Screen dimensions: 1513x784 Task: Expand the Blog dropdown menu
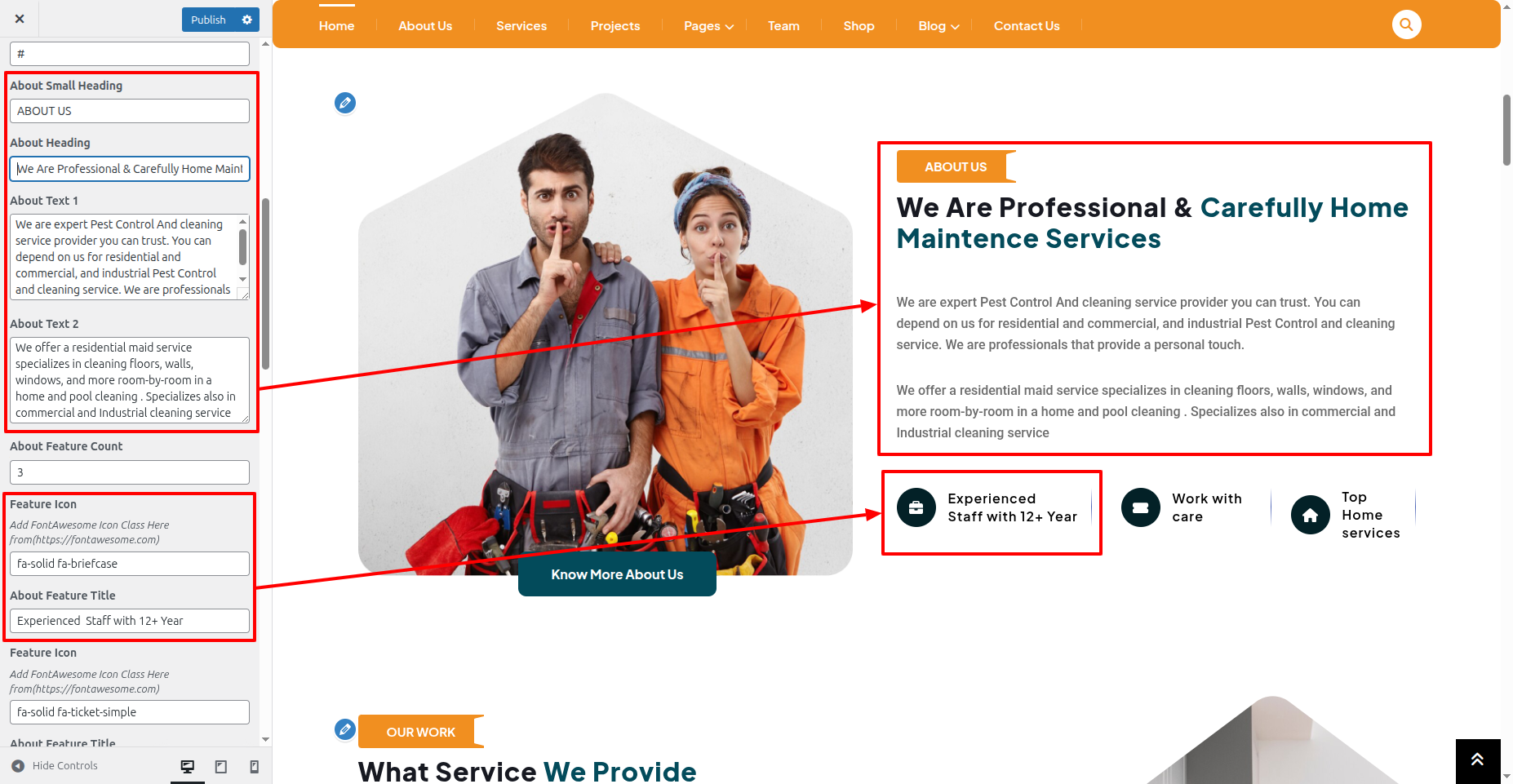(x=938, y=26)
